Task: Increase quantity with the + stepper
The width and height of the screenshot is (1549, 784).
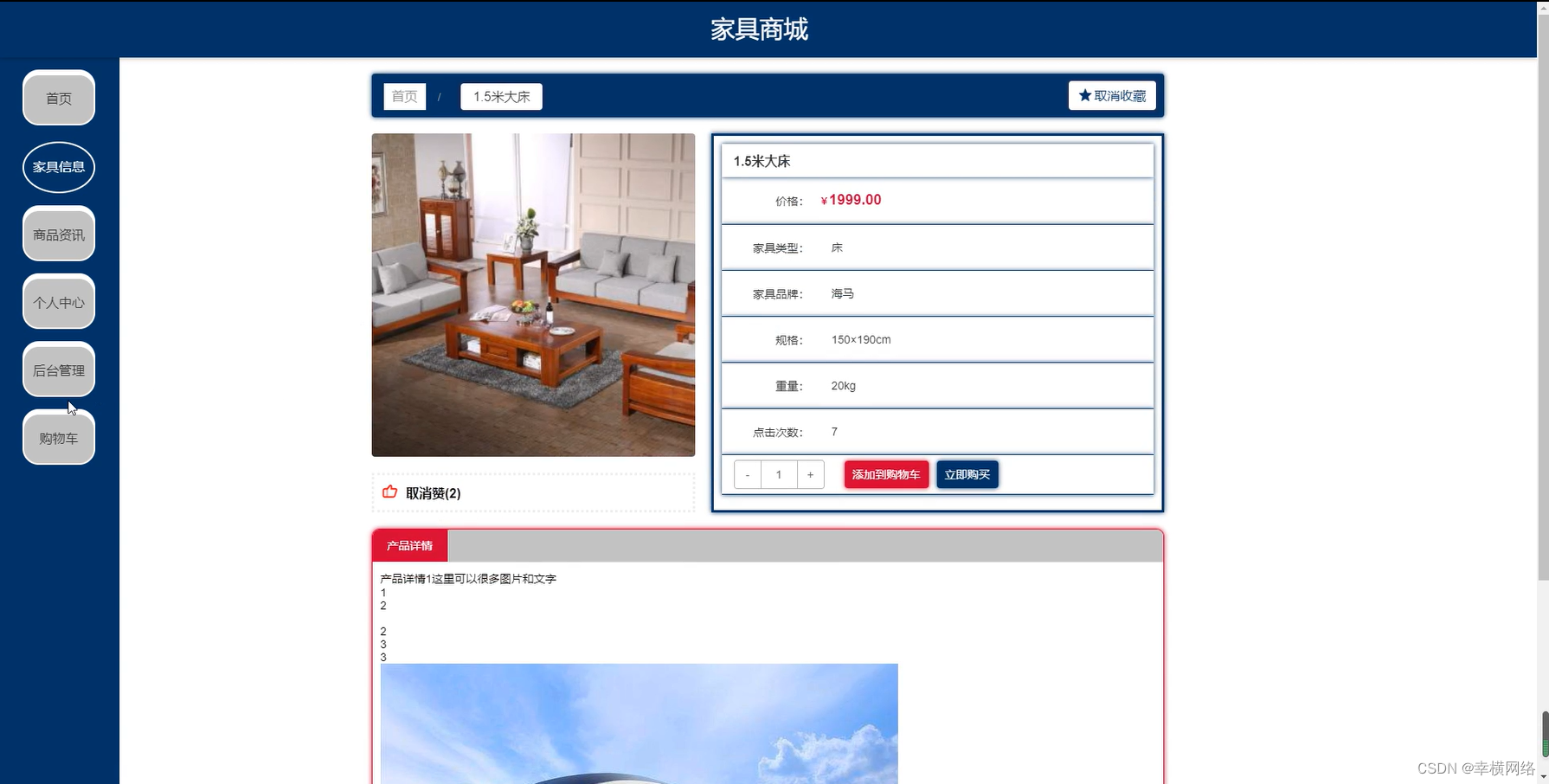Action: (810, 474)
